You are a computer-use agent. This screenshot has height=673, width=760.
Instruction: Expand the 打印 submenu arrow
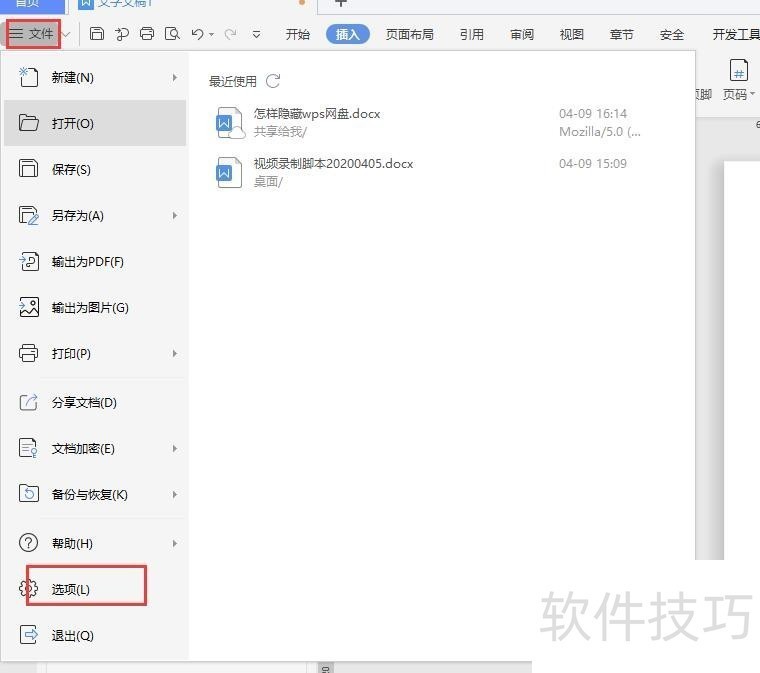point(175,354)
